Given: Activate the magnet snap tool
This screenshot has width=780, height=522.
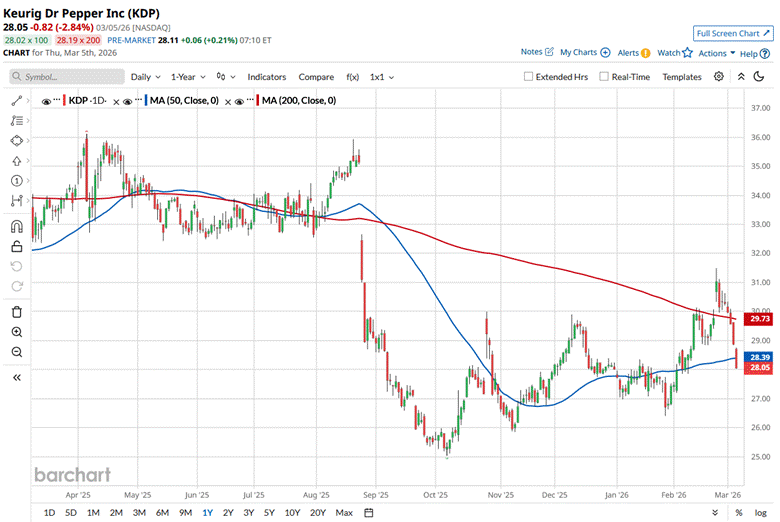Looking at the screenshot, I should 16,226.
